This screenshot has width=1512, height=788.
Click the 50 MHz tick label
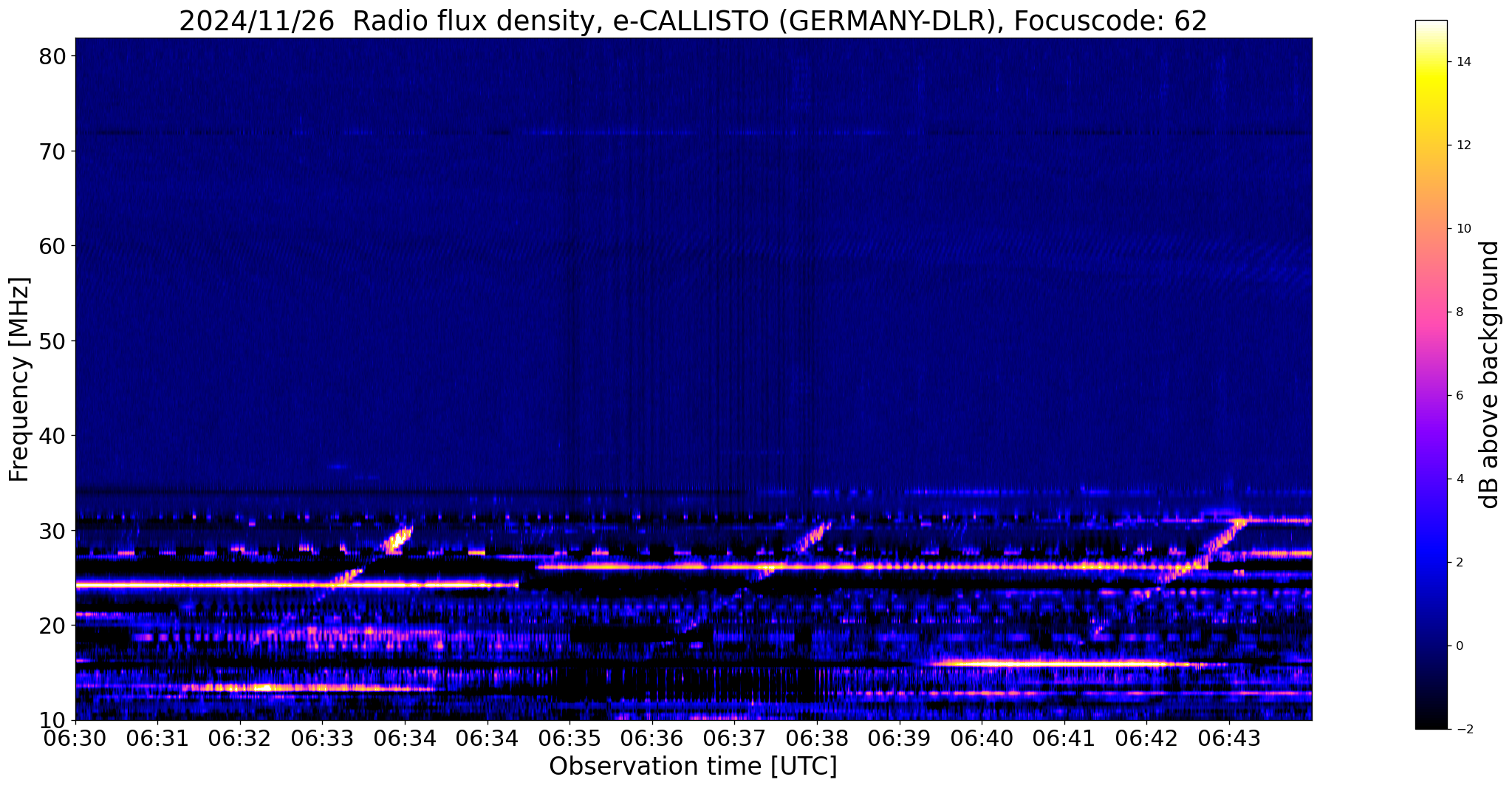53,341
